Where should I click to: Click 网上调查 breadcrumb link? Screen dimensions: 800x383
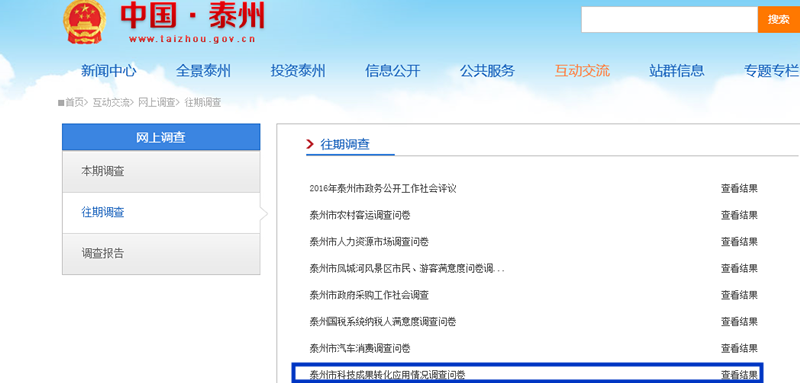point(157,103)
